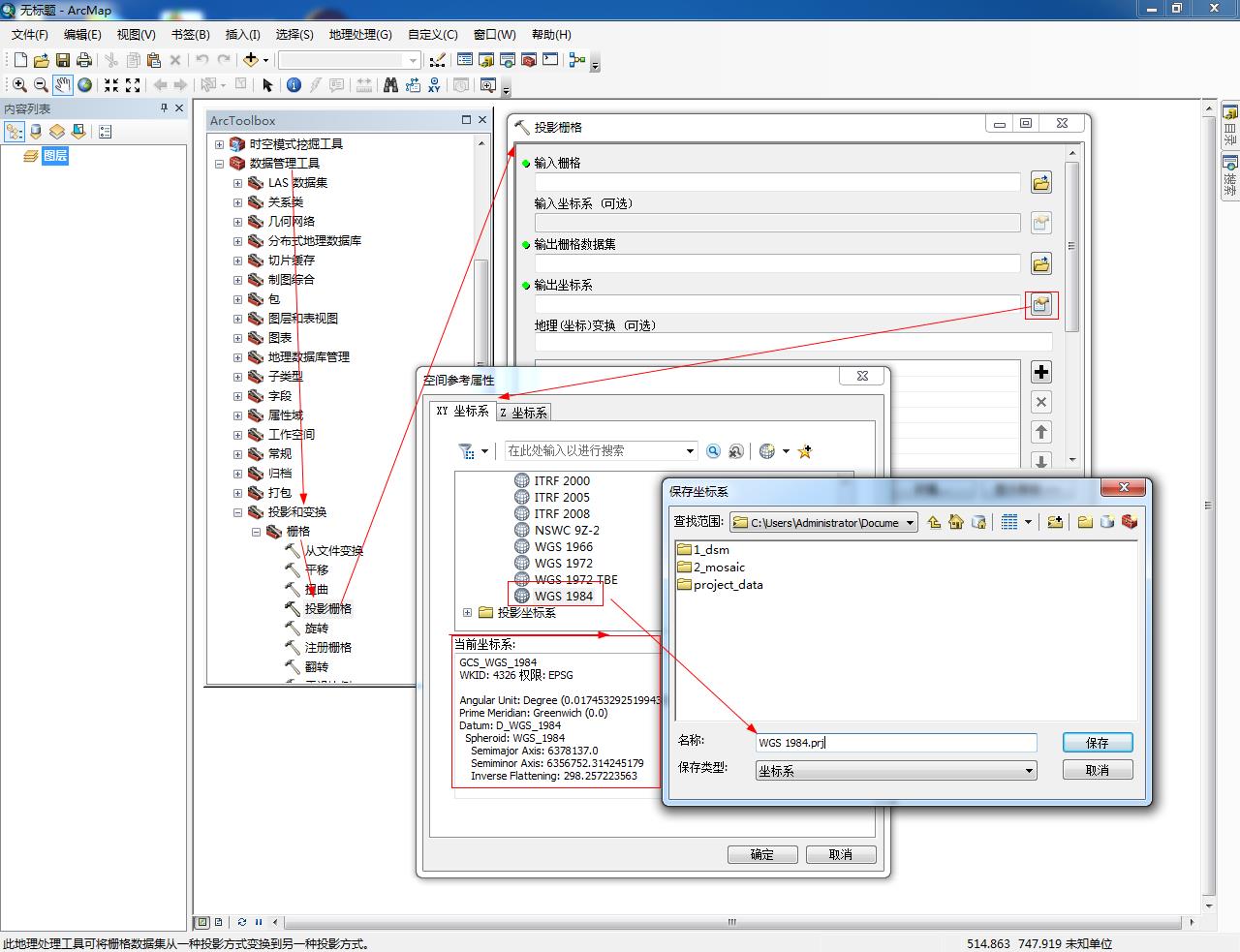Expand the LAS 数据集 toolset

[x=237, y=183]
